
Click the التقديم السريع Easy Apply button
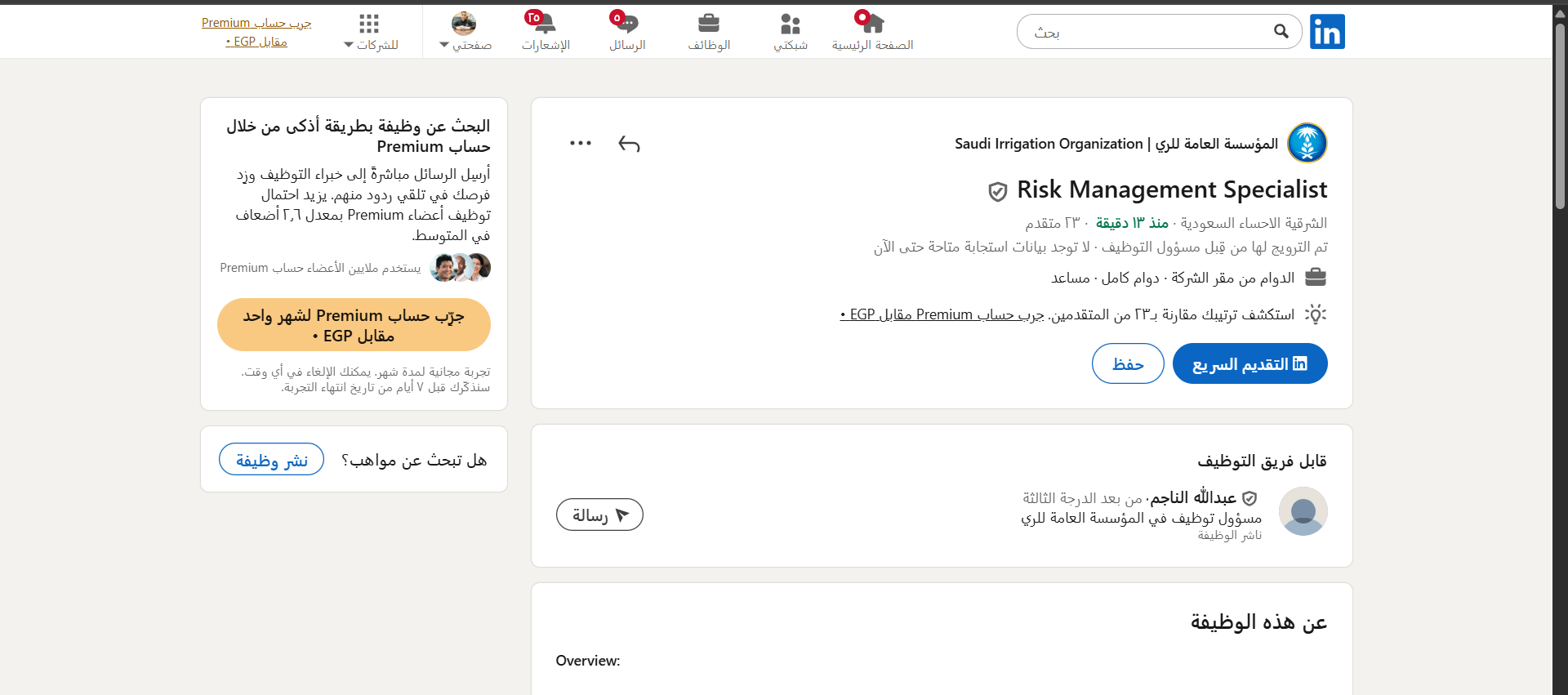pyautogui.click(x=1250, y=363)
